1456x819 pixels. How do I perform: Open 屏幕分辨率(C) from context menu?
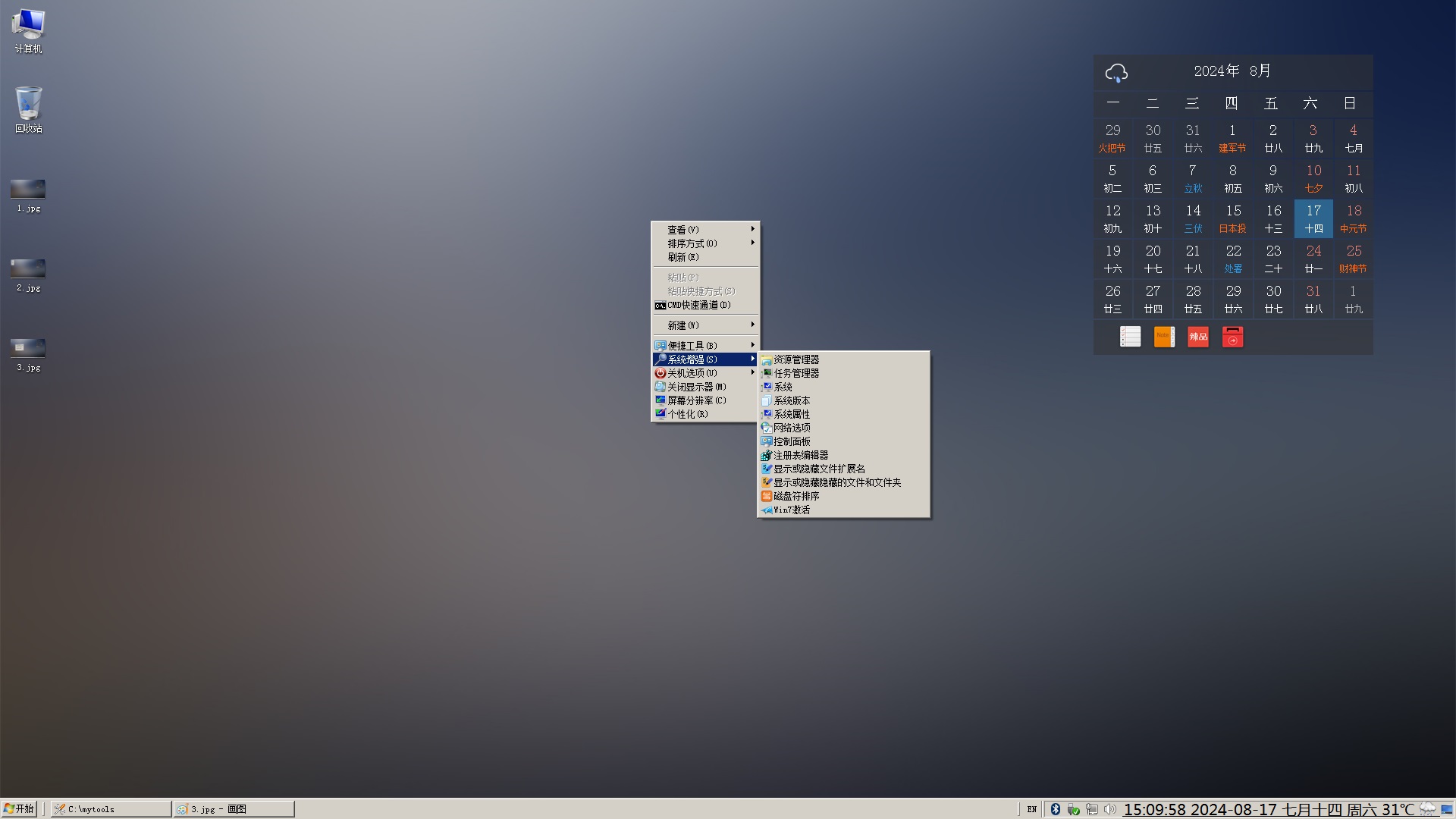point(705,400)
